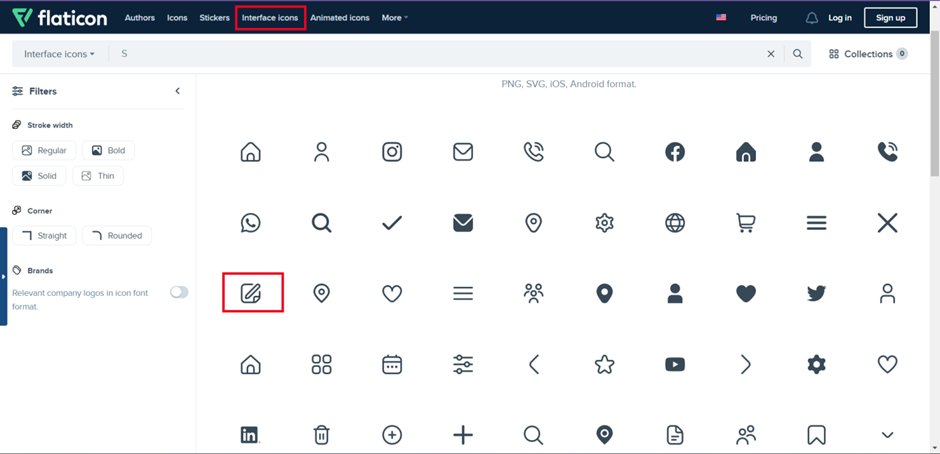Select the trash bin icon
The width and height of the screenshot is (940, 454).
pyautogui.click(x=321, y=435)
